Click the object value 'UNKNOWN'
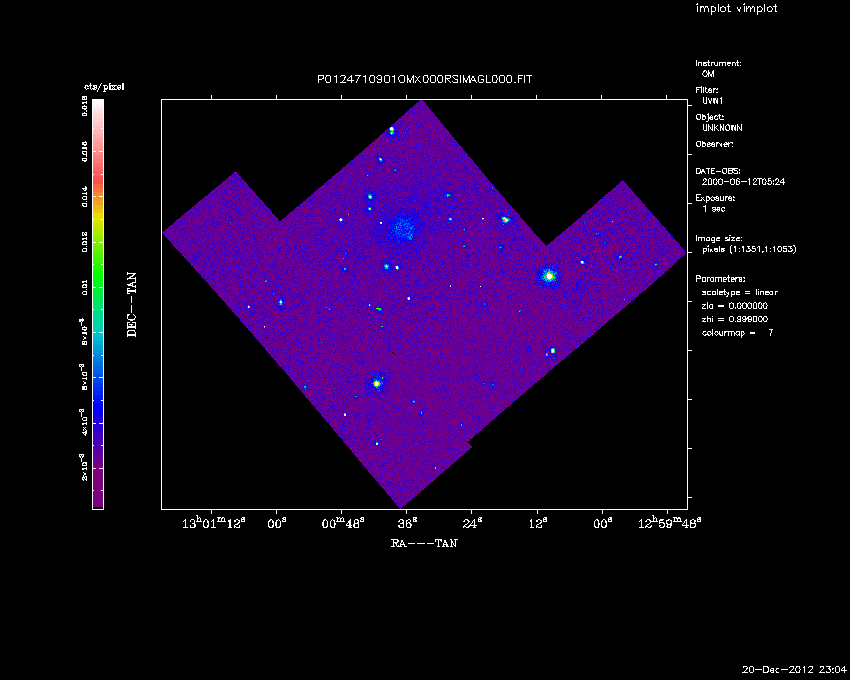Screen dimensions: 850x680 (722, 128)
